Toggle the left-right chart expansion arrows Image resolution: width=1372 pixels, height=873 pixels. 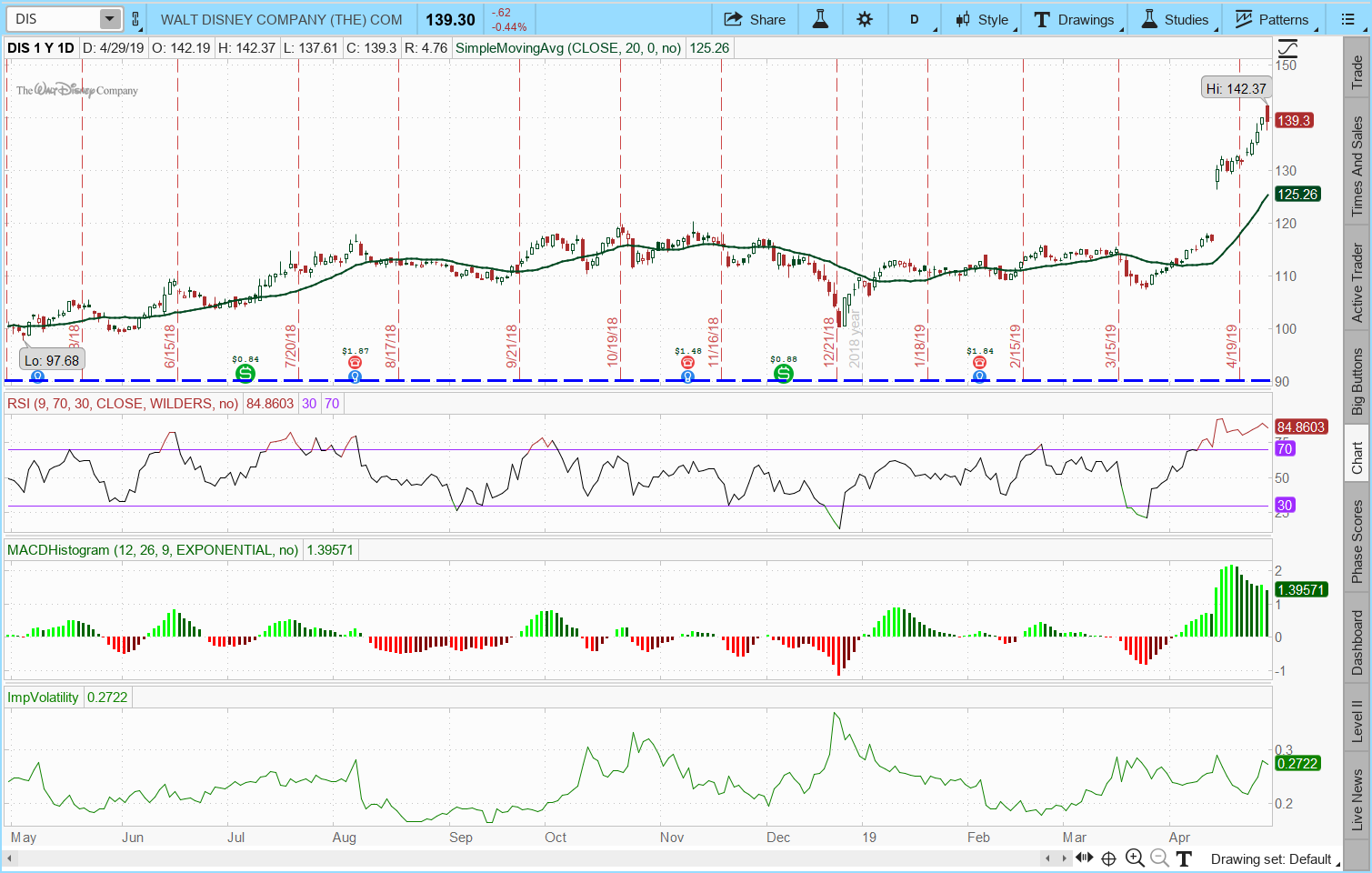point(1085,858)
